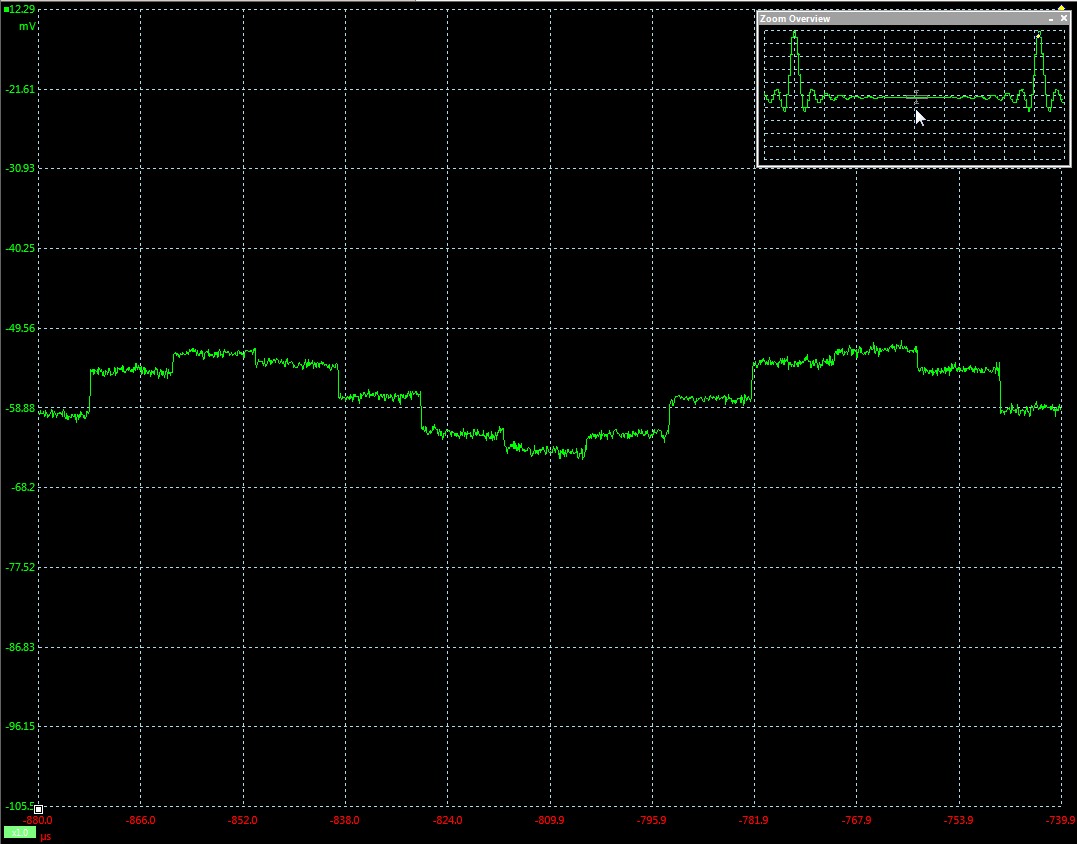Click the -40.25 voltage axis value
This screenshot has height=844, width=1077.
click(x=20, y=249)
